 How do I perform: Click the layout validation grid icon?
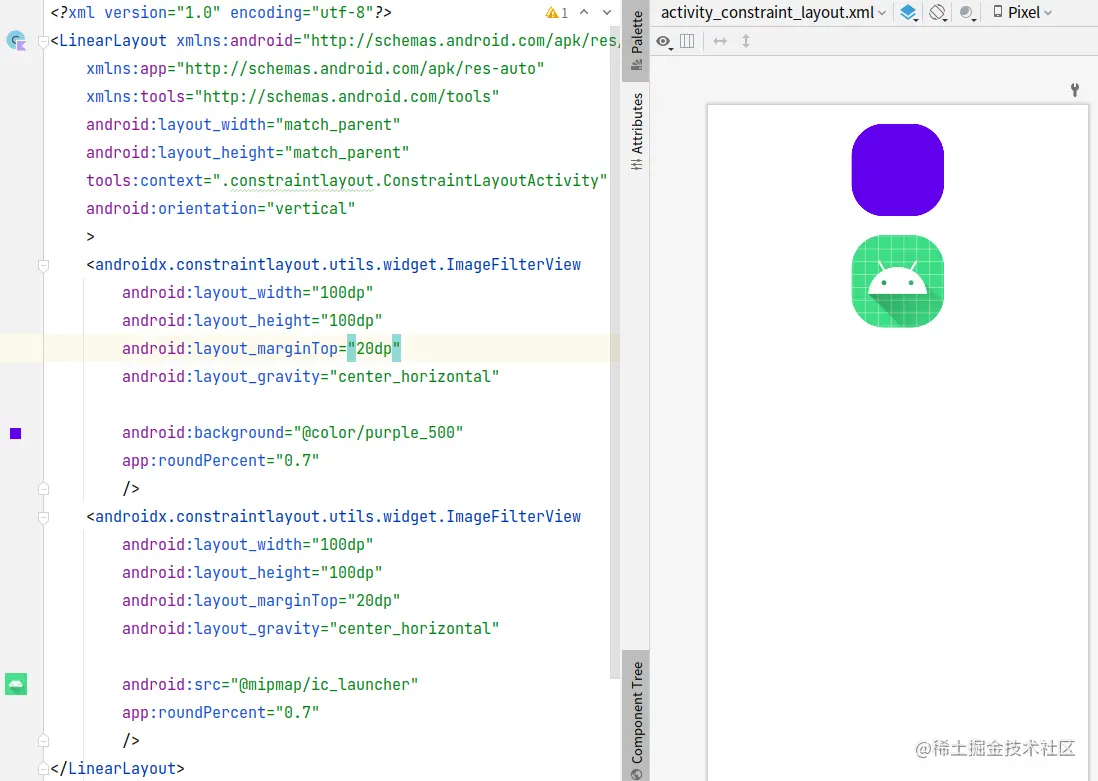click(686, 42)
